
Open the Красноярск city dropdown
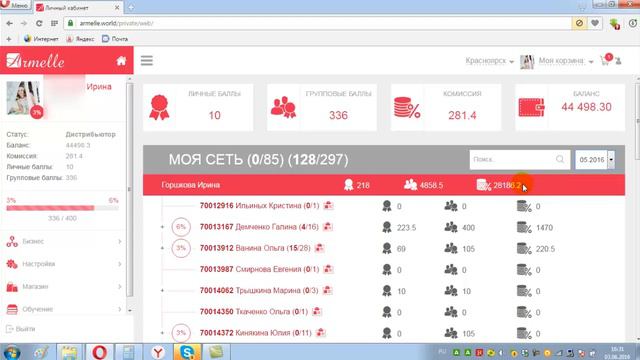click(x=489, y=61)
